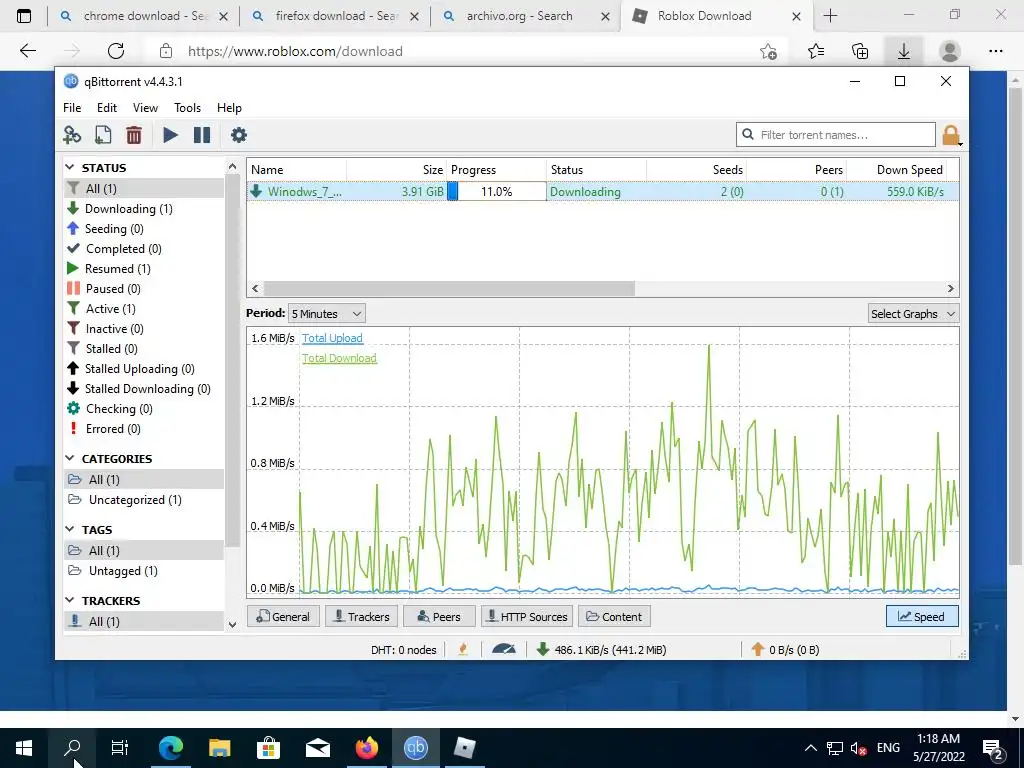This screenshot has height=768, width=1024.
Task: Open the Tools menu
Action: coord(187,108)
